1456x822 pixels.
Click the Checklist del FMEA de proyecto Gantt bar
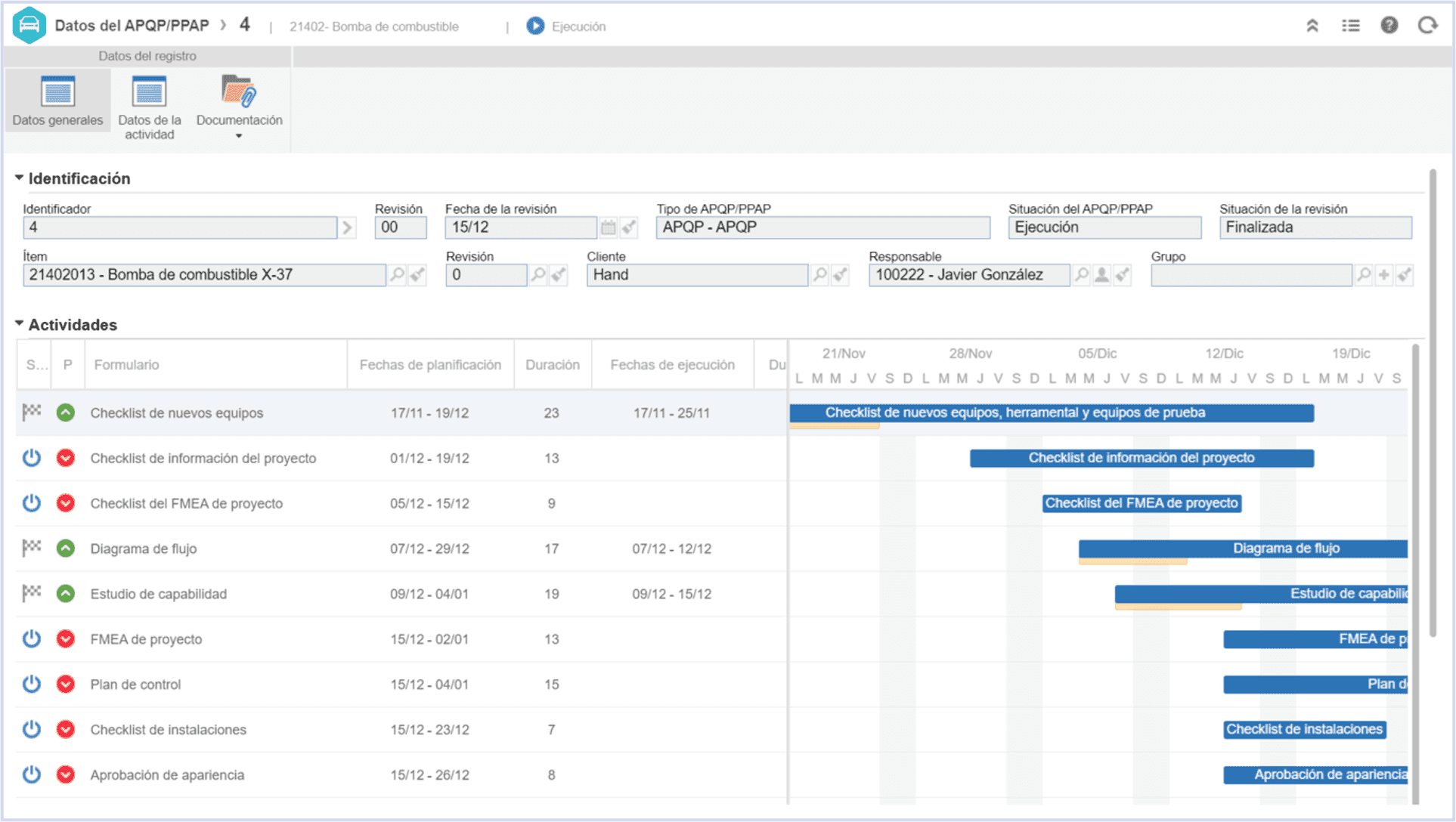[x=1142, y=503]
